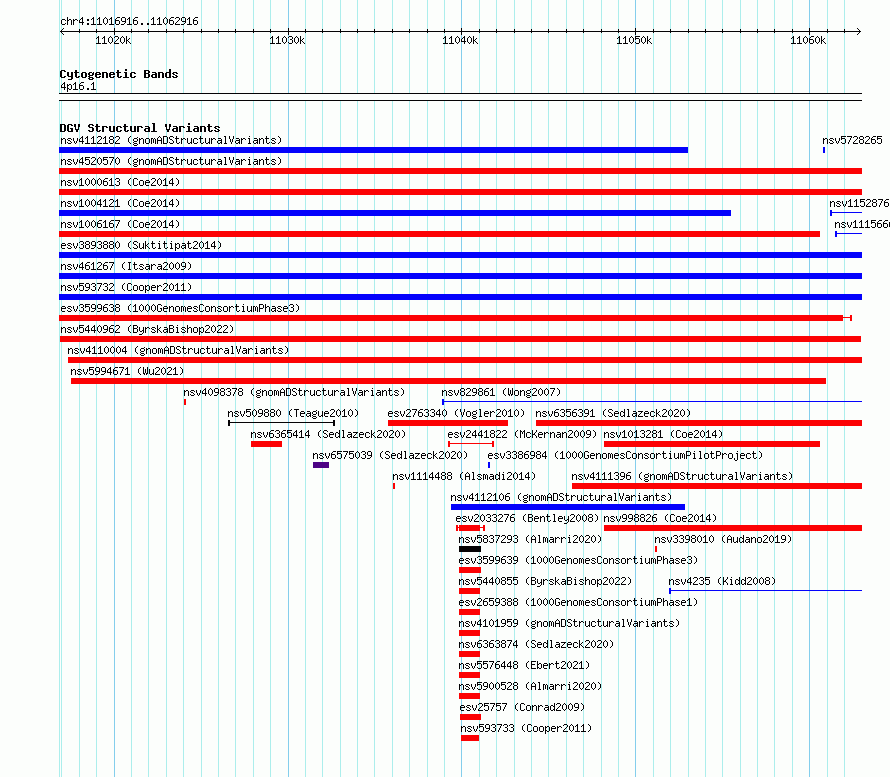890x777 pixels.
Task: Click the 11060k ruler tick label
Action: tap(808, 40)
